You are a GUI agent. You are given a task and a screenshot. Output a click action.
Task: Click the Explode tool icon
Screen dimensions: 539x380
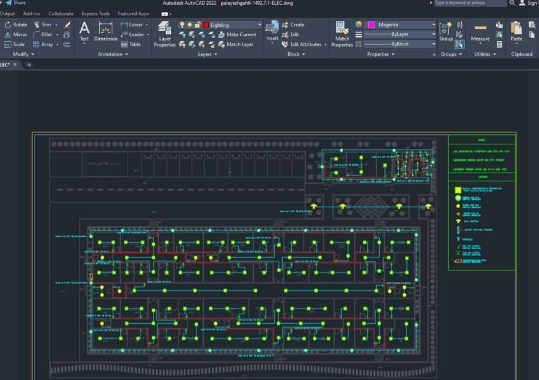coord(67,34)
